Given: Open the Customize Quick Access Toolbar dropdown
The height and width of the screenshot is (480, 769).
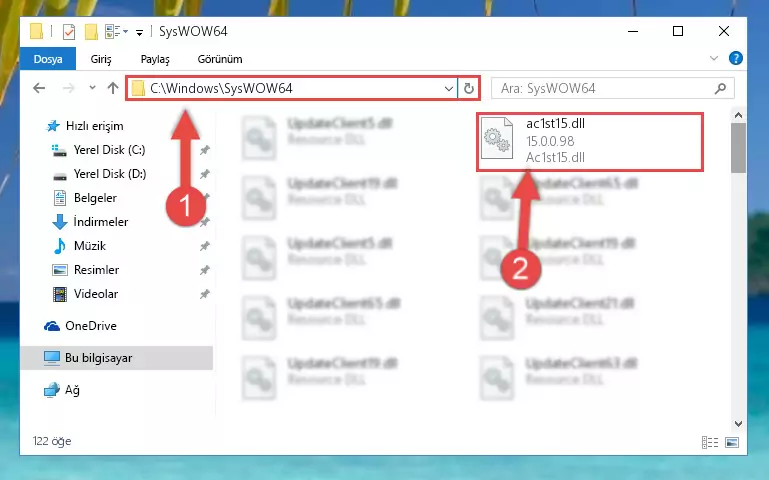Looking at the screenshot, I should pyautogui.click(x=140, y=33).
